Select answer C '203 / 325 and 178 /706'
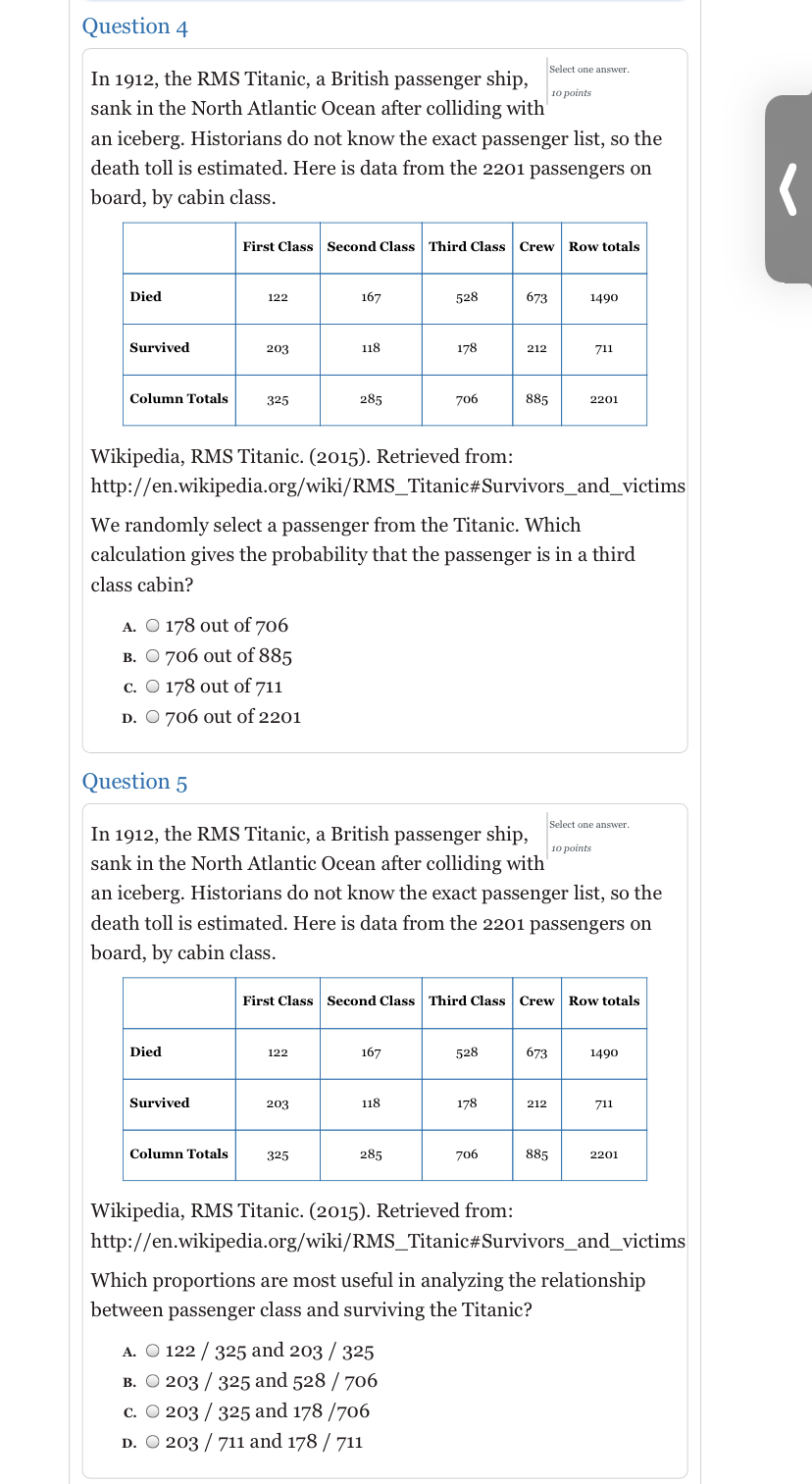812x1484 pixels. 153,1411
